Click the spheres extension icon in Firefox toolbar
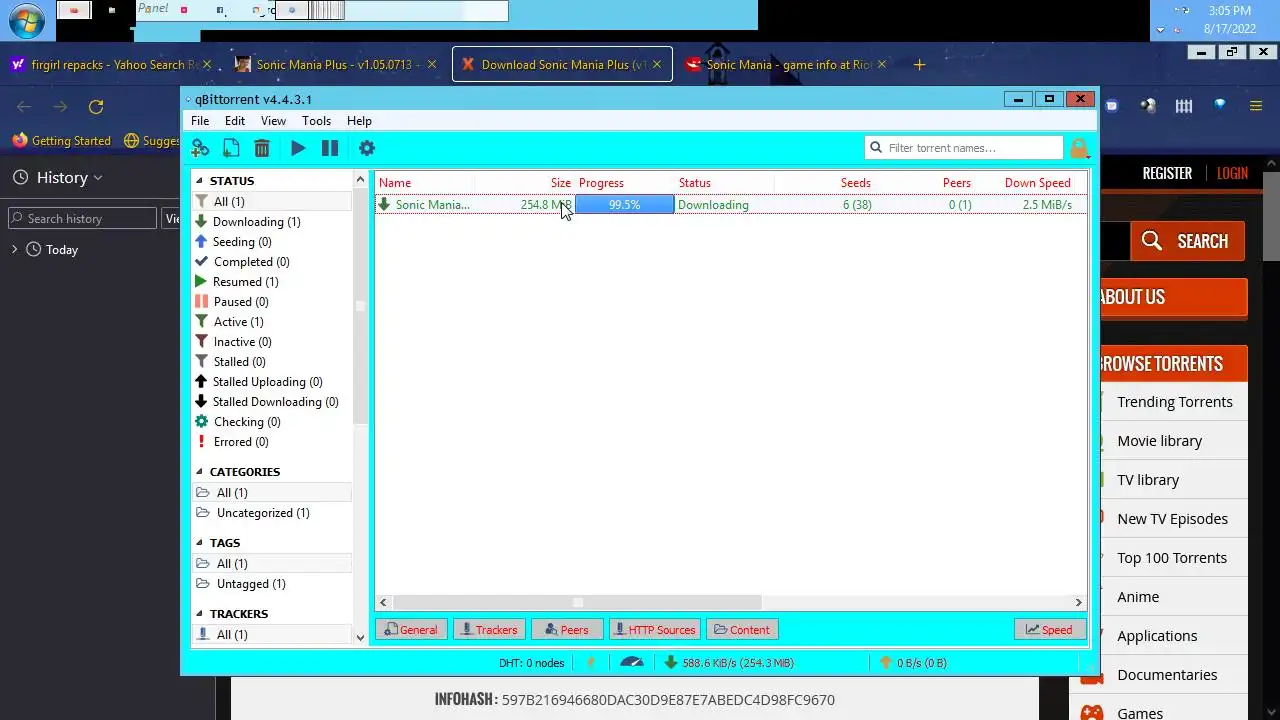This screenshot has height=720, width=1280. click(1148, 106)
